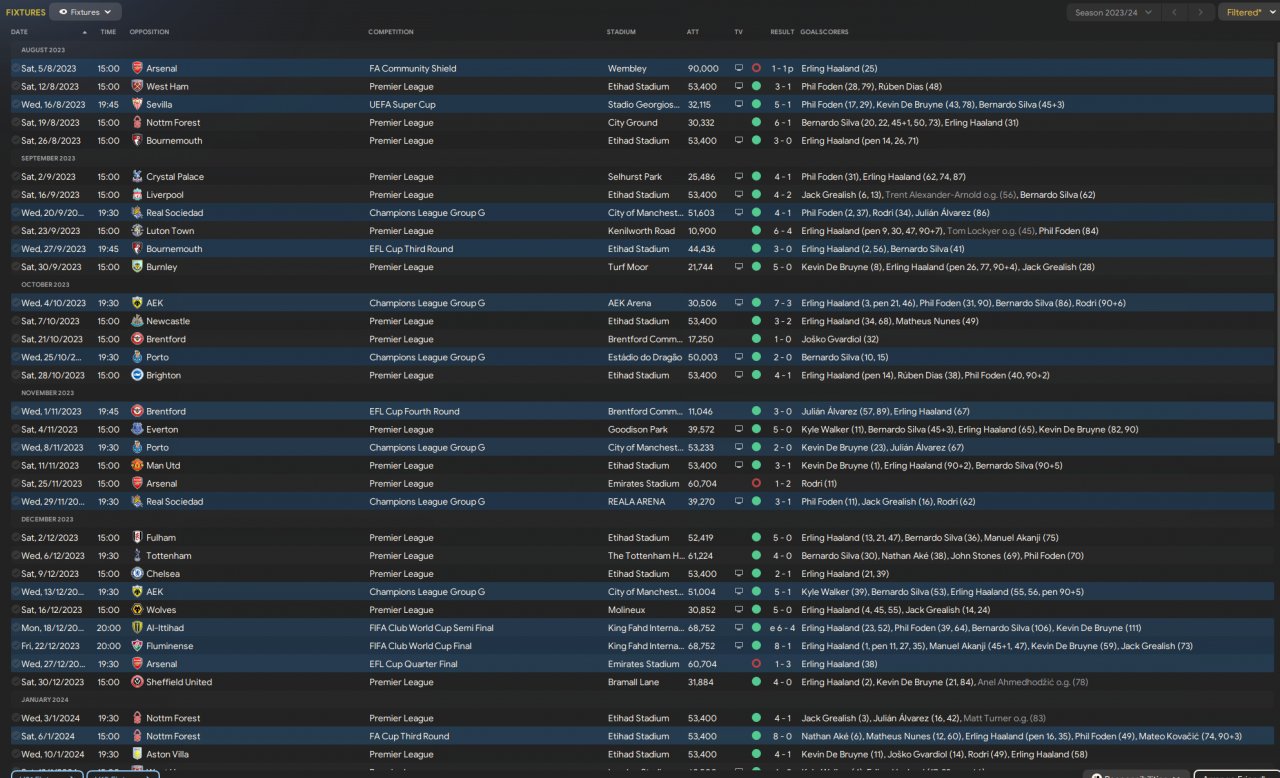Open the EFL Cup Third Round competition link
Screen dimensions: 1280x778
411,249
